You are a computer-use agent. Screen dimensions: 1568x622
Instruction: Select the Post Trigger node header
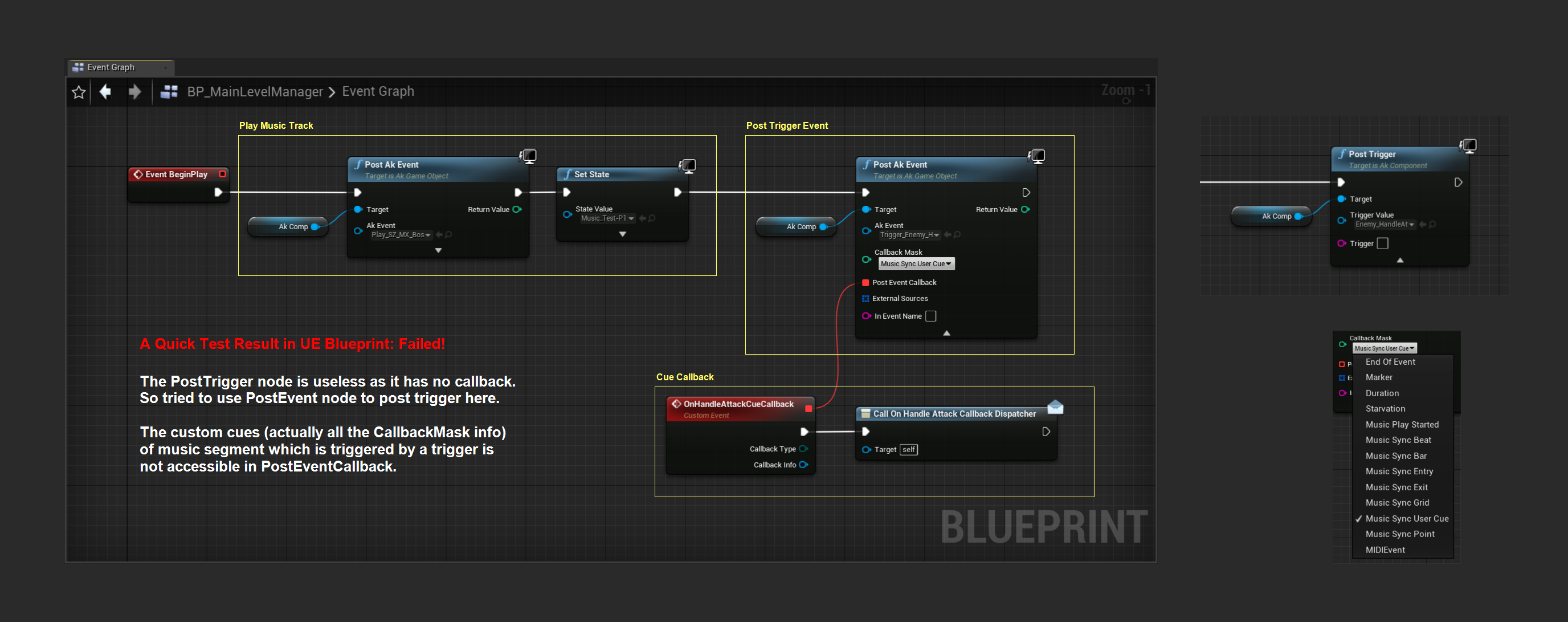pyautogui.click(x=1400, y=160)
